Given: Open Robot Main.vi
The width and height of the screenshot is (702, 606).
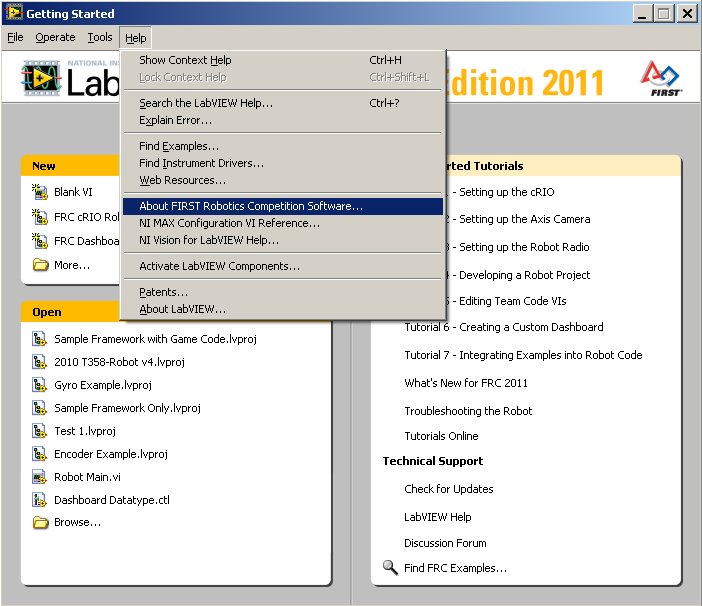Looking at the screenshot, I should point(87,477).
